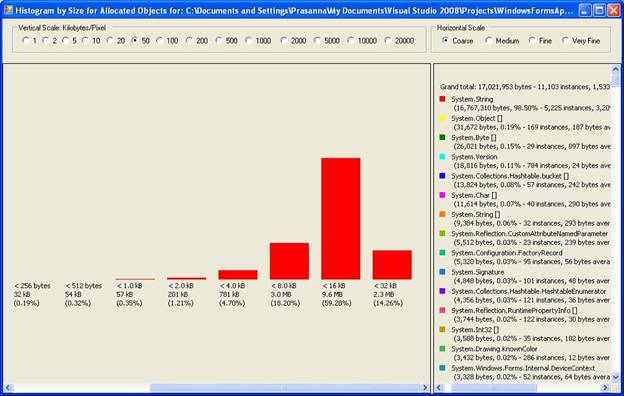Click legend panel's scroll down arrow
The image size is (624, 396).
(x=616, y=376)
